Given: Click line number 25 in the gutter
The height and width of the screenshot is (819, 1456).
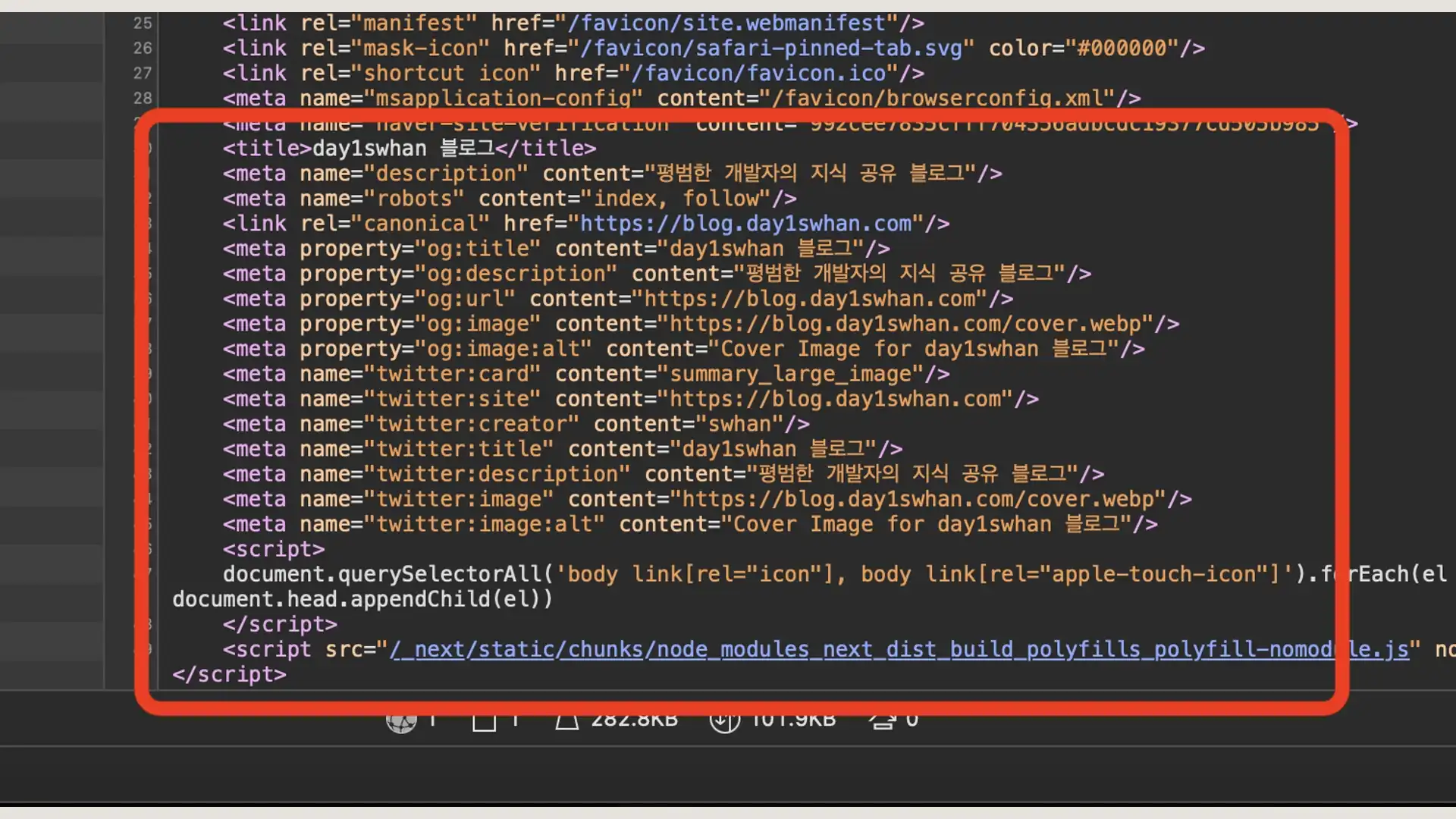Looking at the screenshot, I should tap(143, 23).
